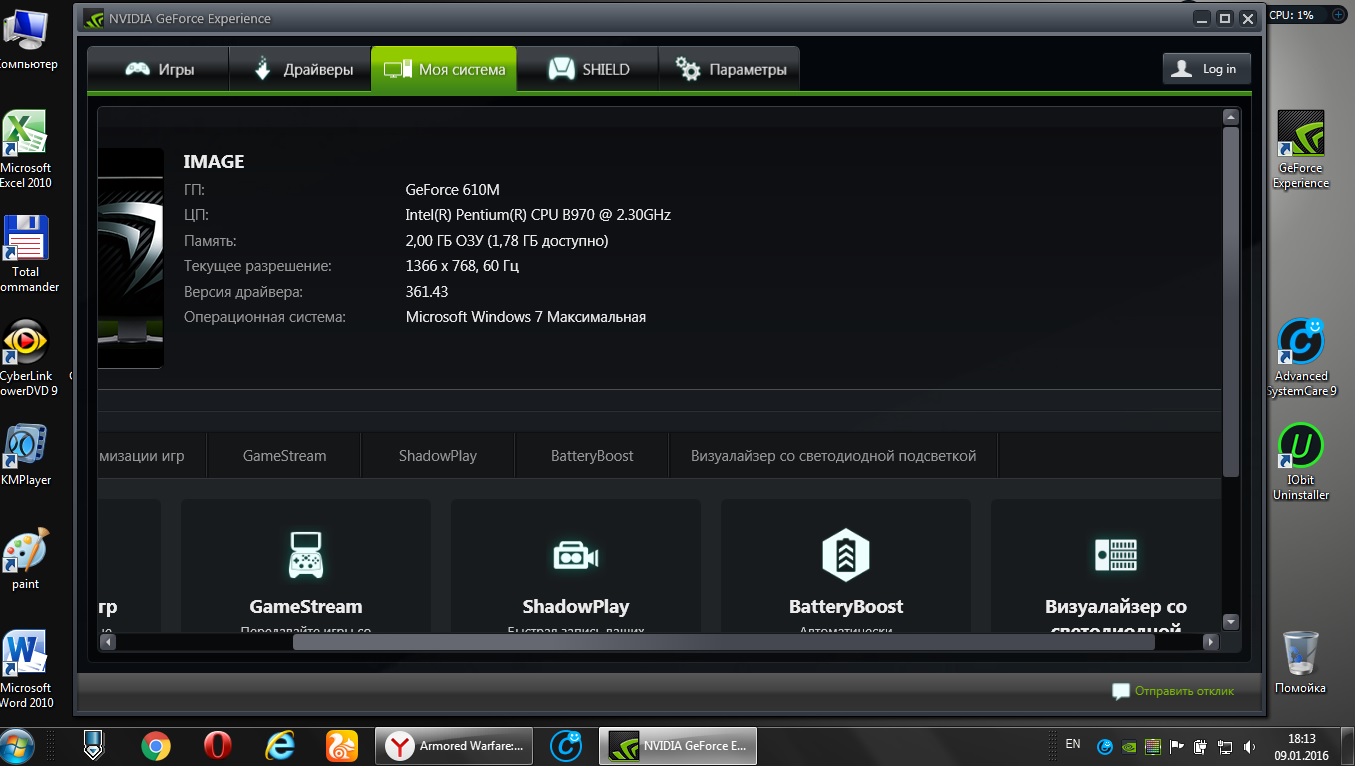Click the horizontal scrollbar thumb

tap(722, 642)
